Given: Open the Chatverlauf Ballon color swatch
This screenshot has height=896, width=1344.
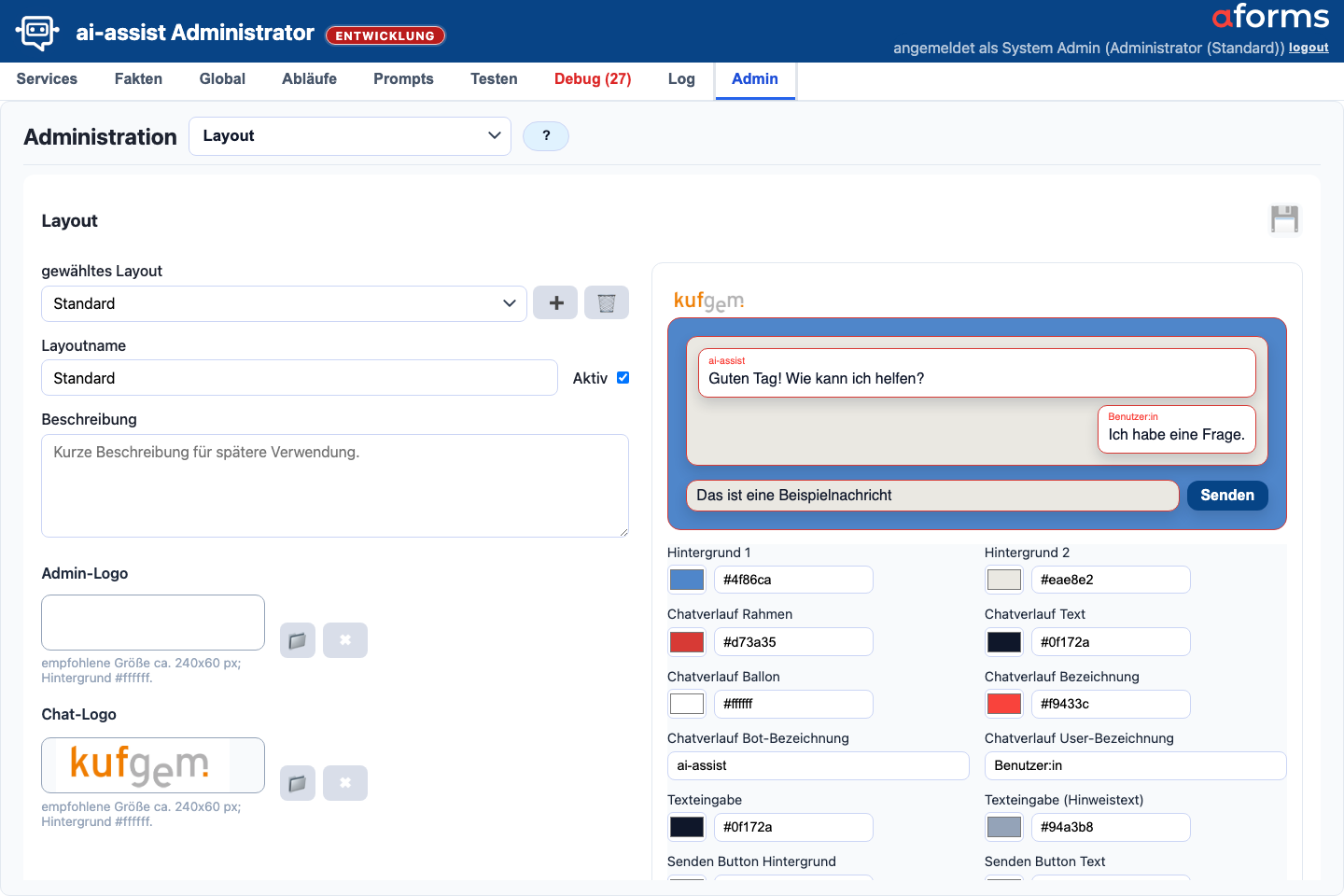Looking at the screenshot, I should tap(687, 704).
